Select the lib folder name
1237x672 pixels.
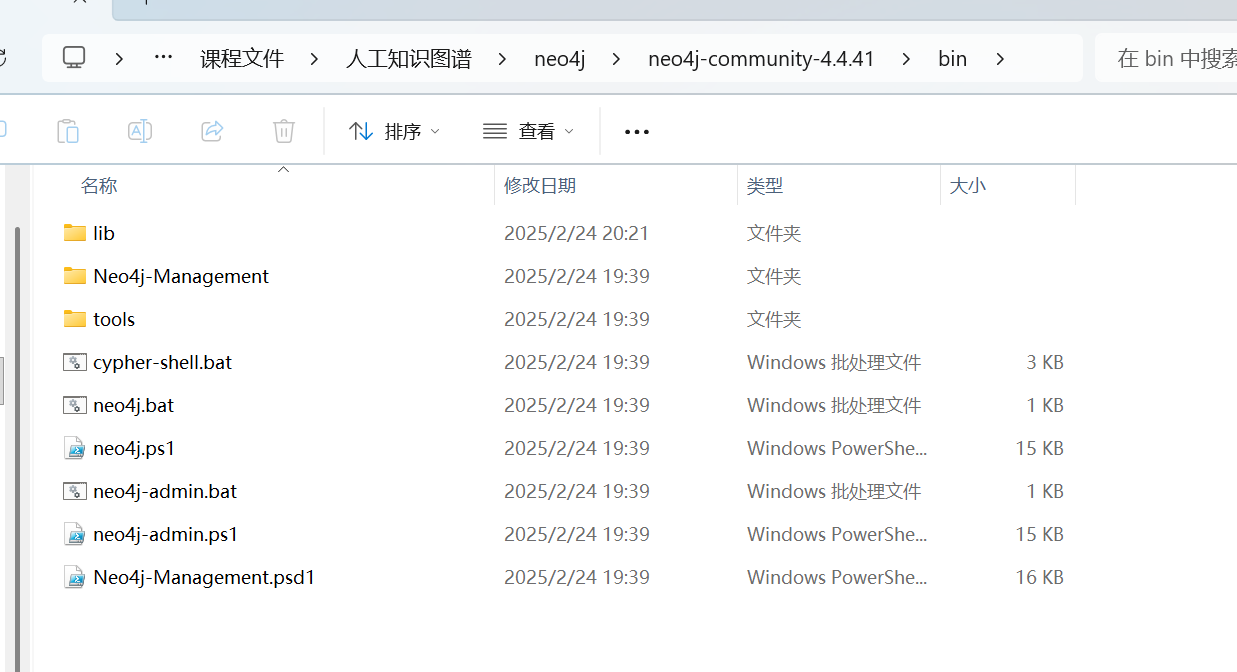pos(104,233)
